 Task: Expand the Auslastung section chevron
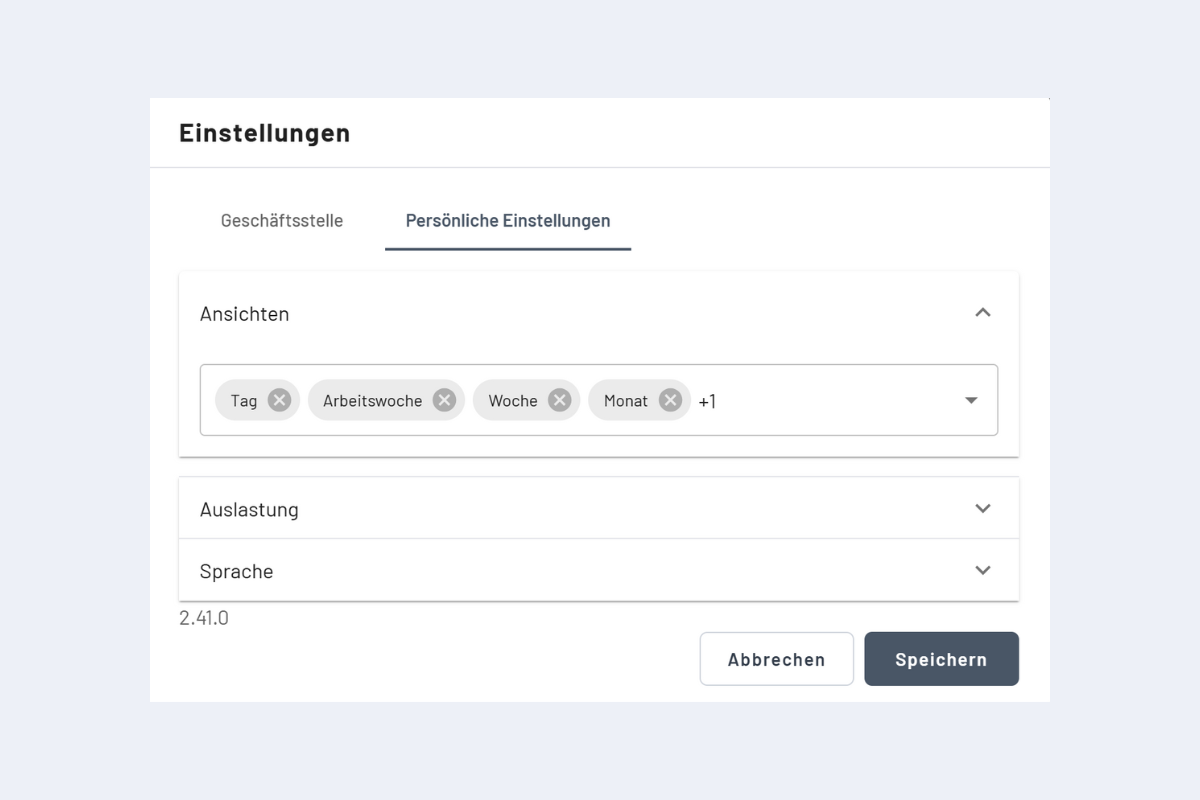pyautogui.click(x=982, y=508)
